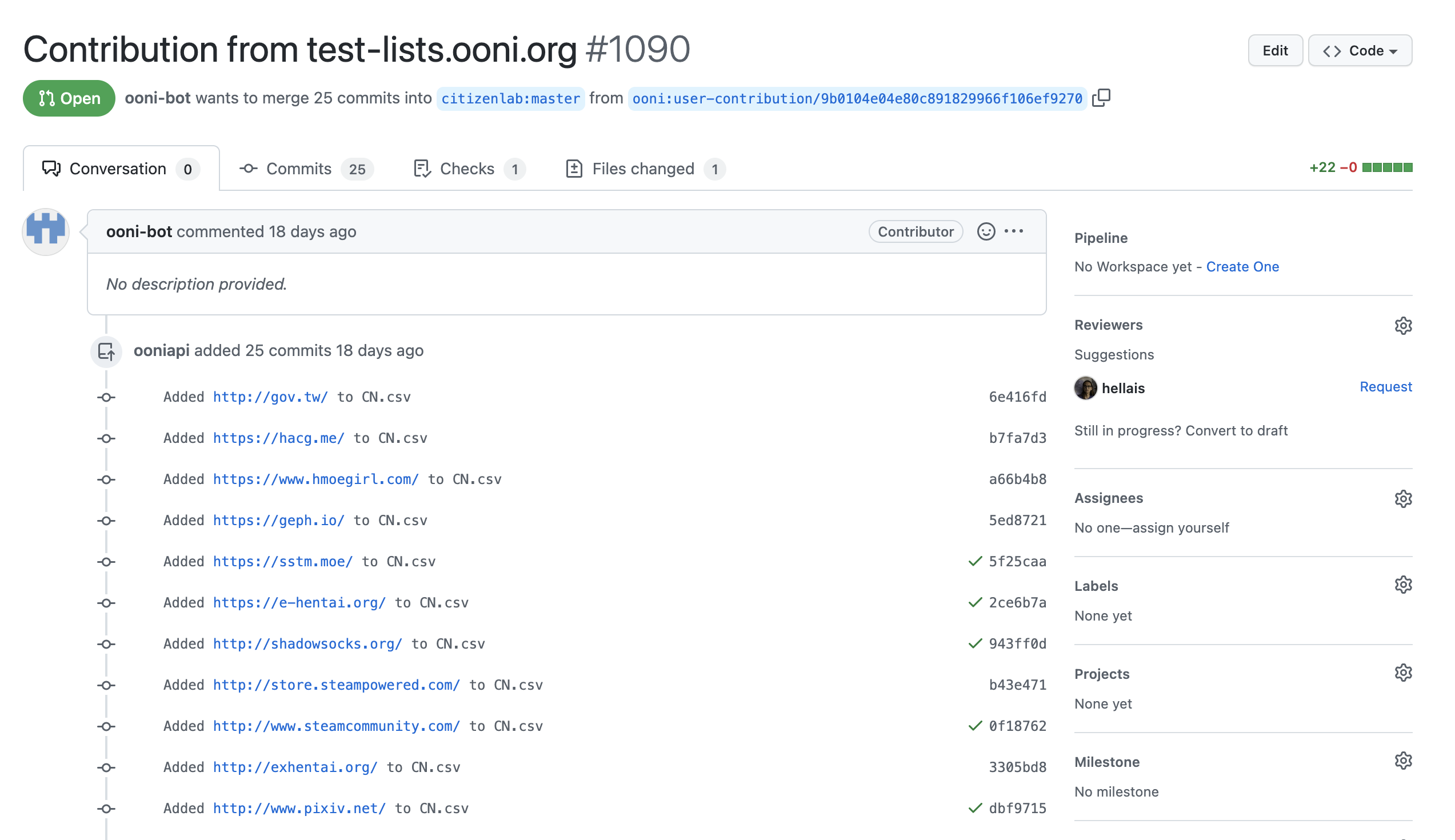Click commit icon beside hacg.me entry
The image size is (1455, 840).
coord(106,438)
